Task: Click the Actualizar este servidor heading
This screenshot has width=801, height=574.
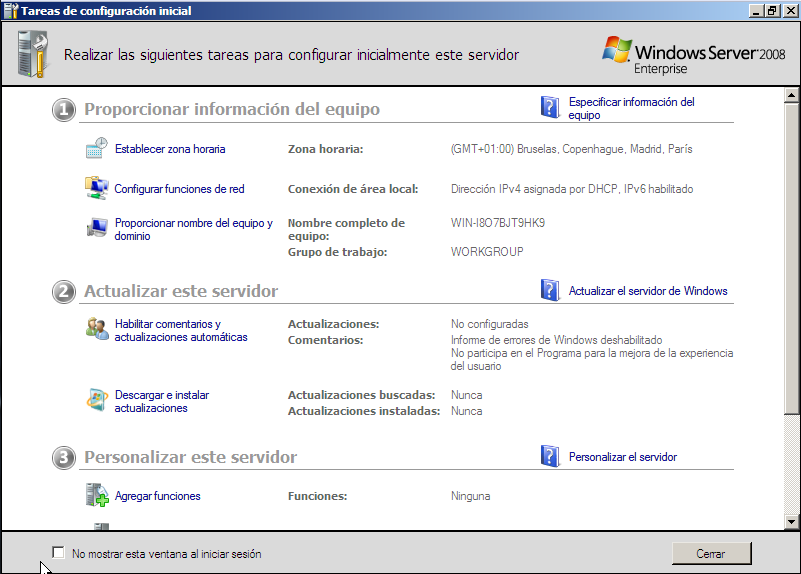Action: click(x=181, y=291)
